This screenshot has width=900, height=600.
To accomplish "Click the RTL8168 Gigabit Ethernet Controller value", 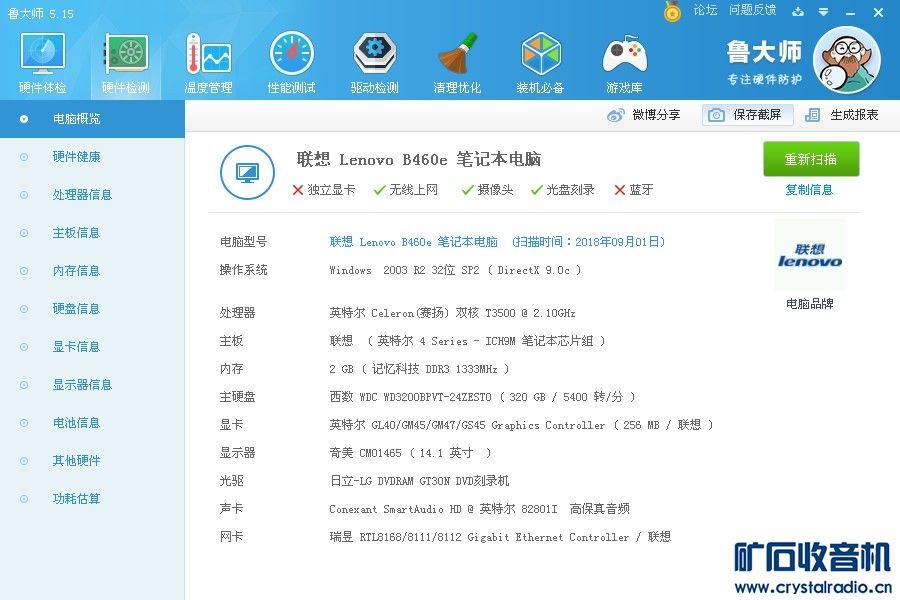I will tap(500, 537).
